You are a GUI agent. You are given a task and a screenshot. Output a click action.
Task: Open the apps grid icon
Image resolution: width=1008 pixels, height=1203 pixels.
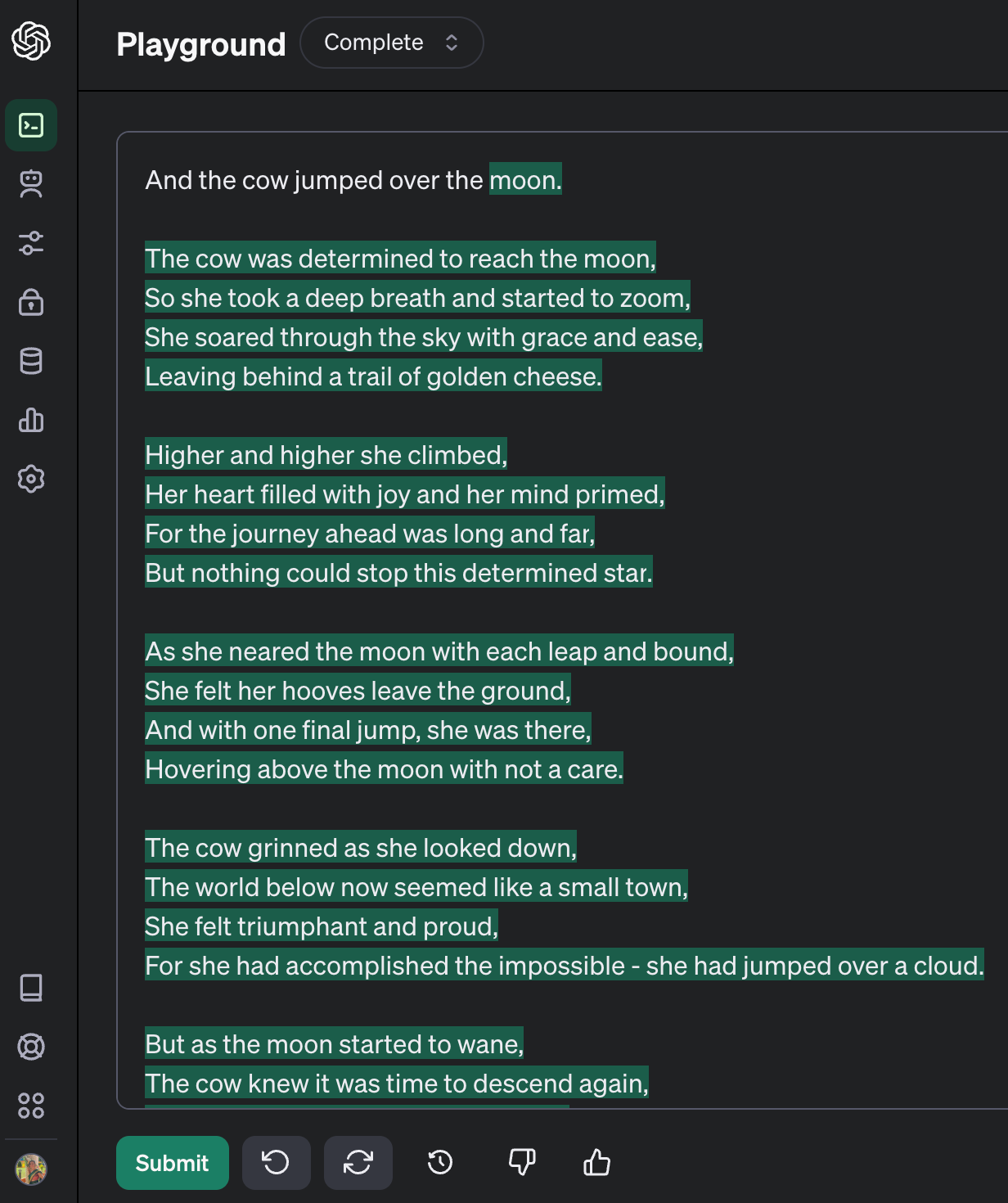(x=31, y=1107)
